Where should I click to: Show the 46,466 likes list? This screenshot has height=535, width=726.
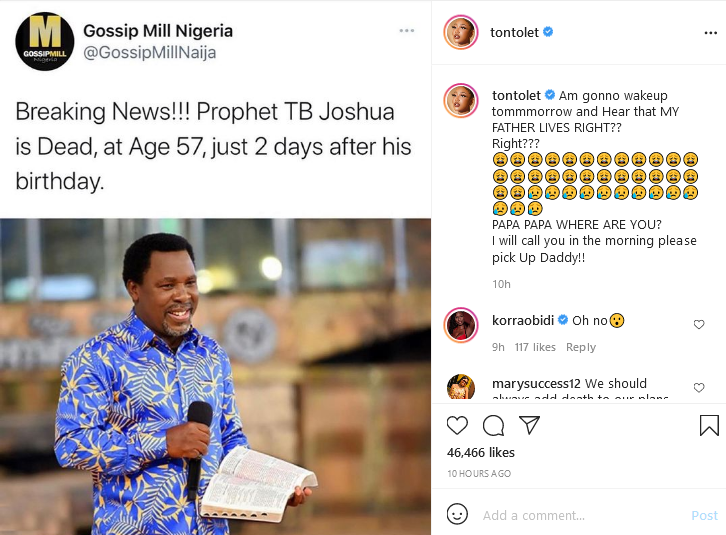pyautogui.click(x=481, y=453)
